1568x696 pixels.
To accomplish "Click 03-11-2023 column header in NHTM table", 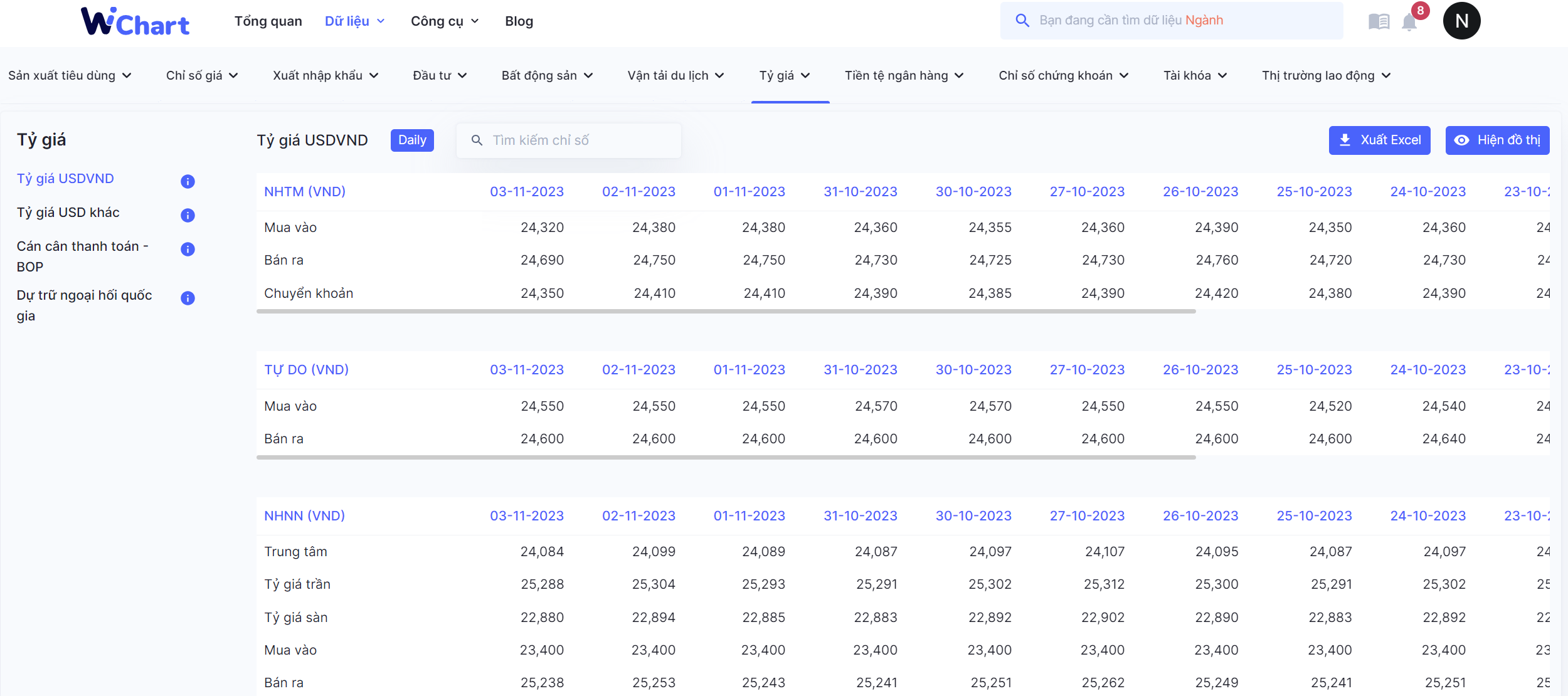I will (x=527, y=192).
